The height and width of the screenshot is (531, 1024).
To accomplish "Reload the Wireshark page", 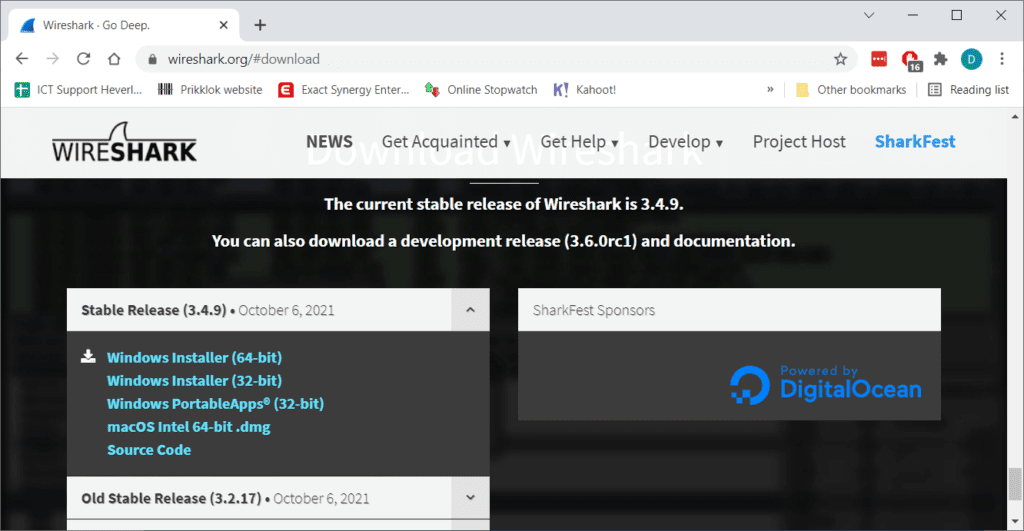I will coord(84,59).
